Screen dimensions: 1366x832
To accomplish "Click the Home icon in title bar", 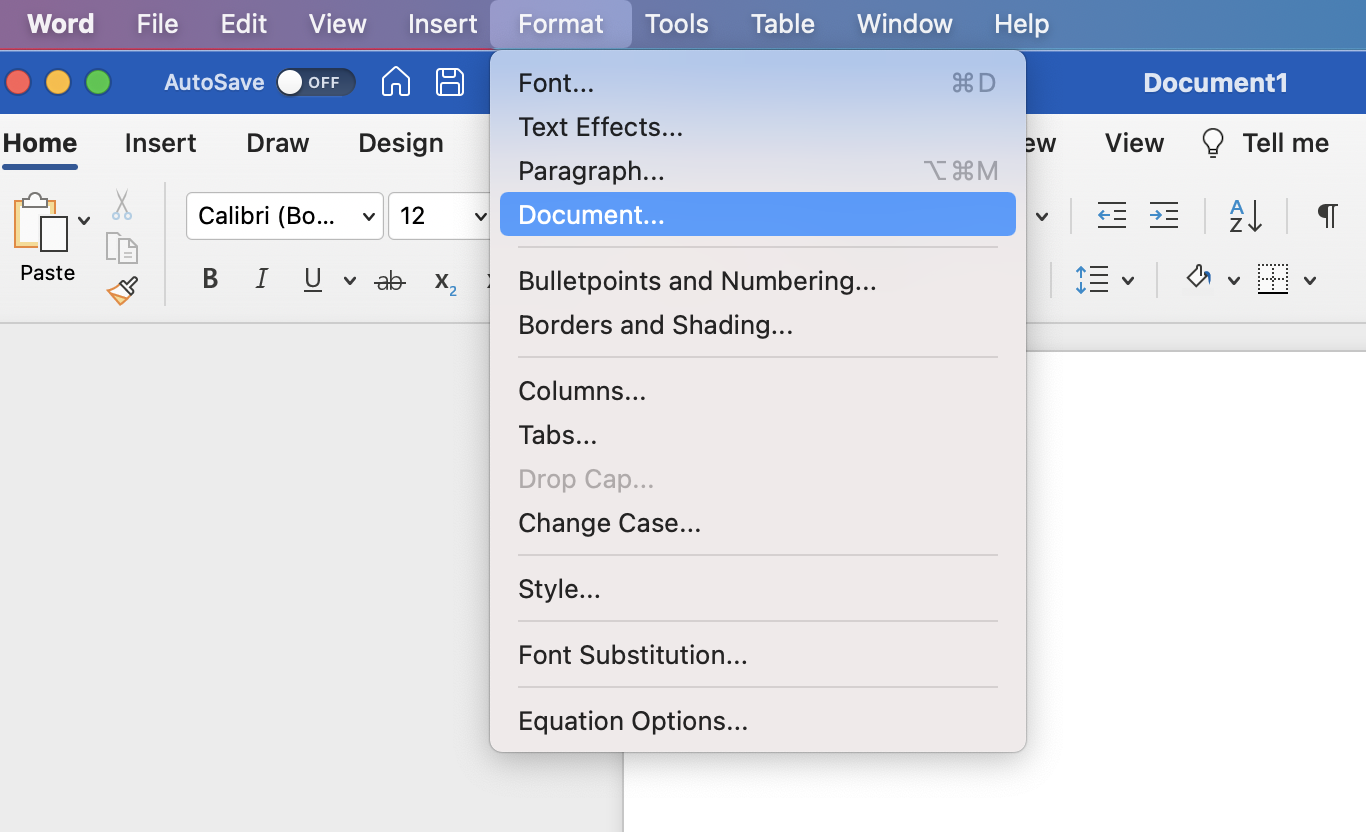I will pyautogui.click(x=396, y=82).
